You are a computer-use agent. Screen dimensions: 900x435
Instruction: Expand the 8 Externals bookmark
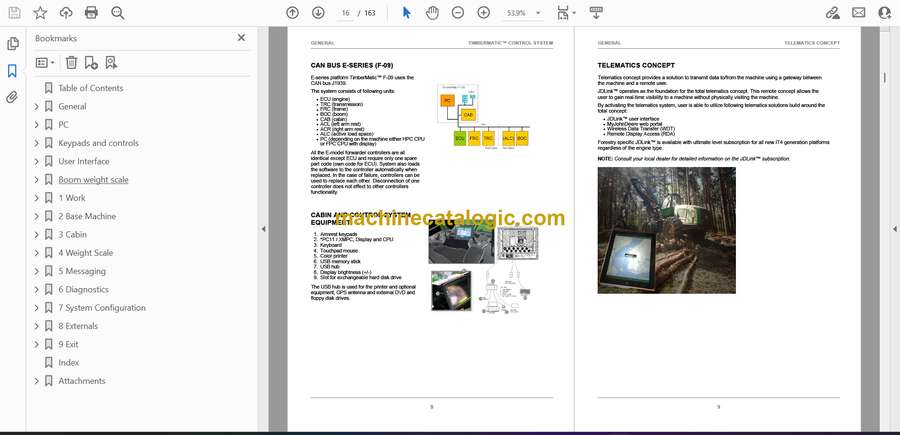[x=37, y=326]
